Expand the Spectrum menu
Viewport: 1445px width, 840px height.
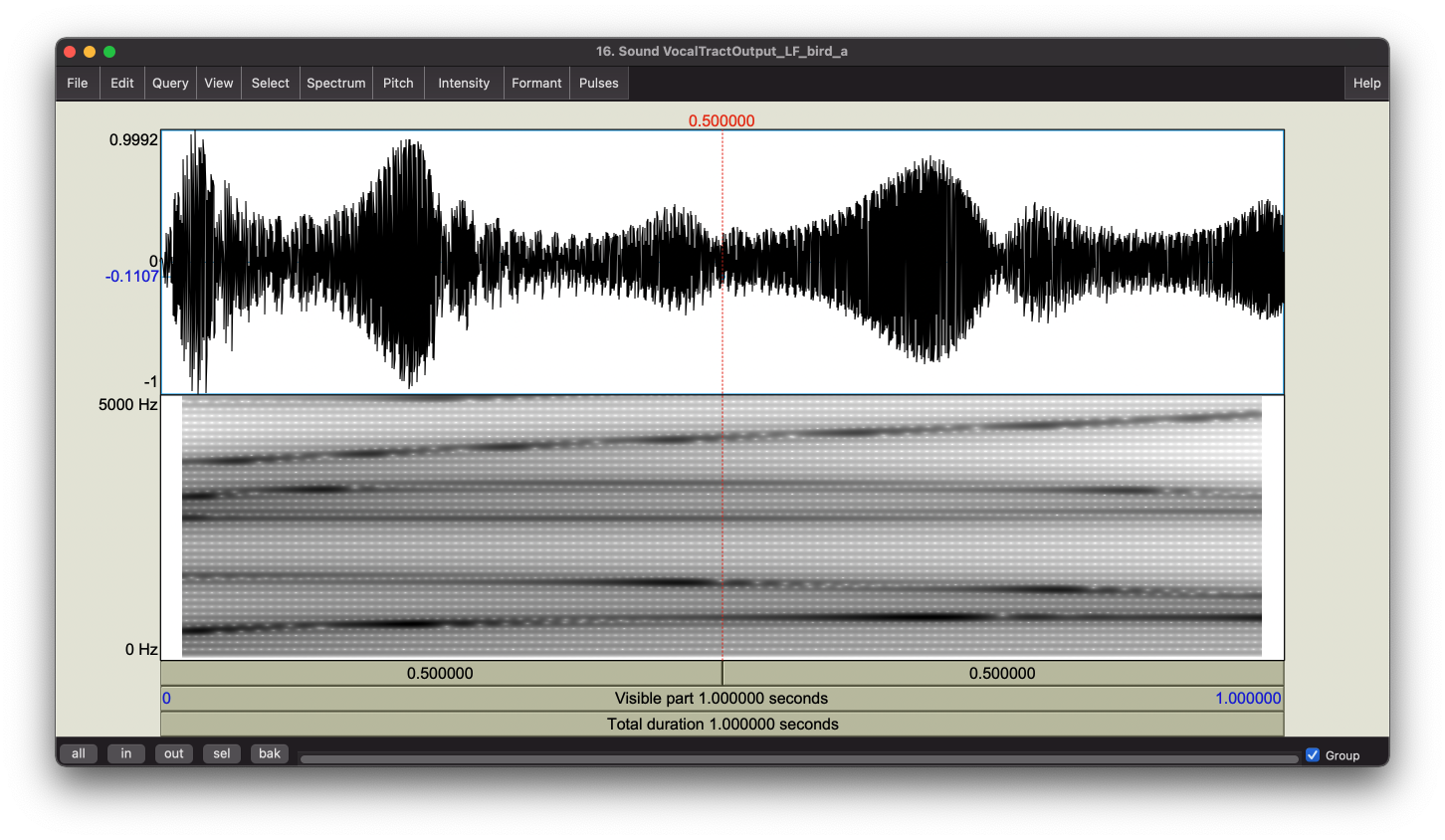click(336, 84)
